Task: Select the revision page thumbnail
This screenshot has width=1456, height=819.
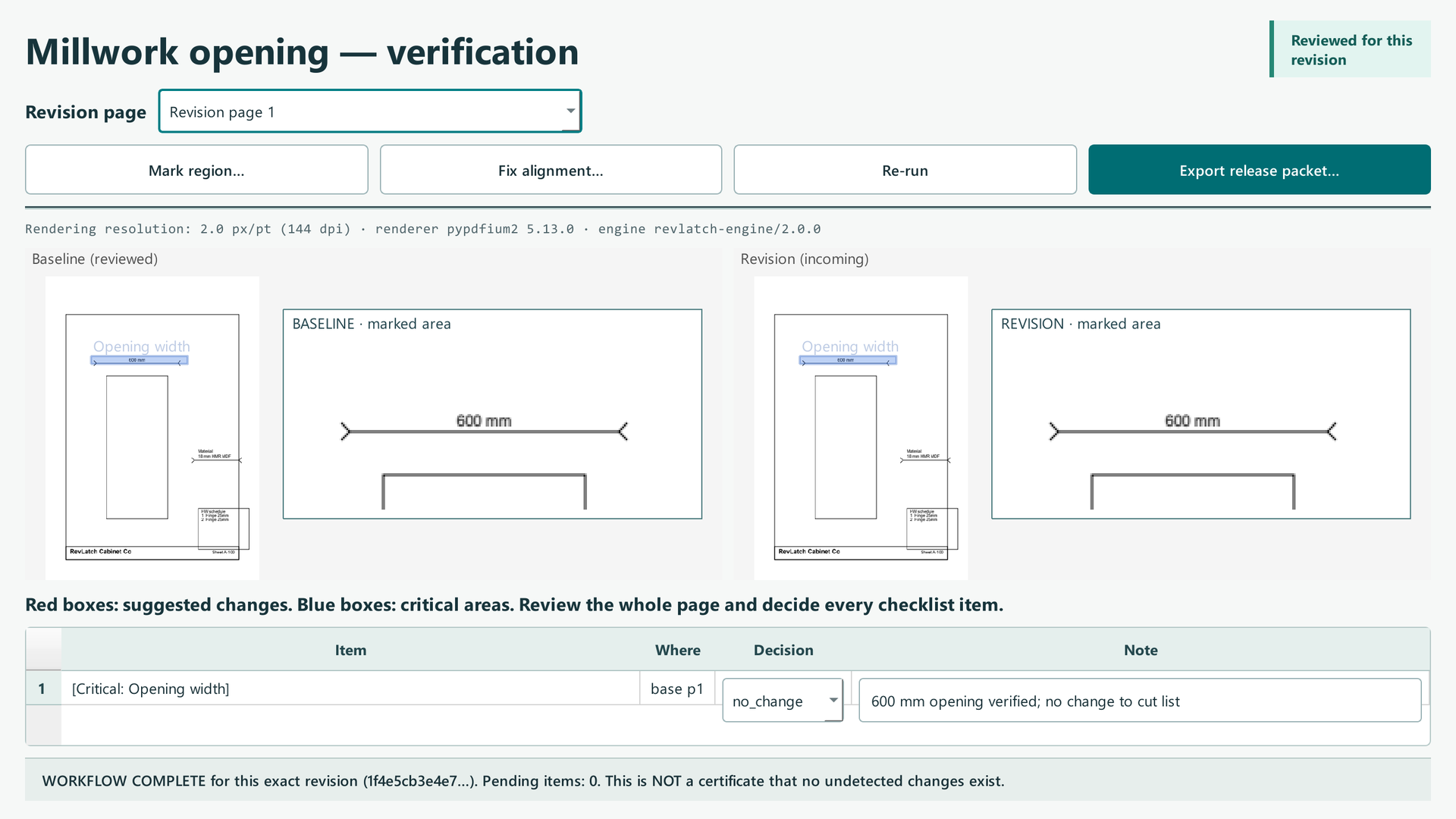Action: coord(861,428)
